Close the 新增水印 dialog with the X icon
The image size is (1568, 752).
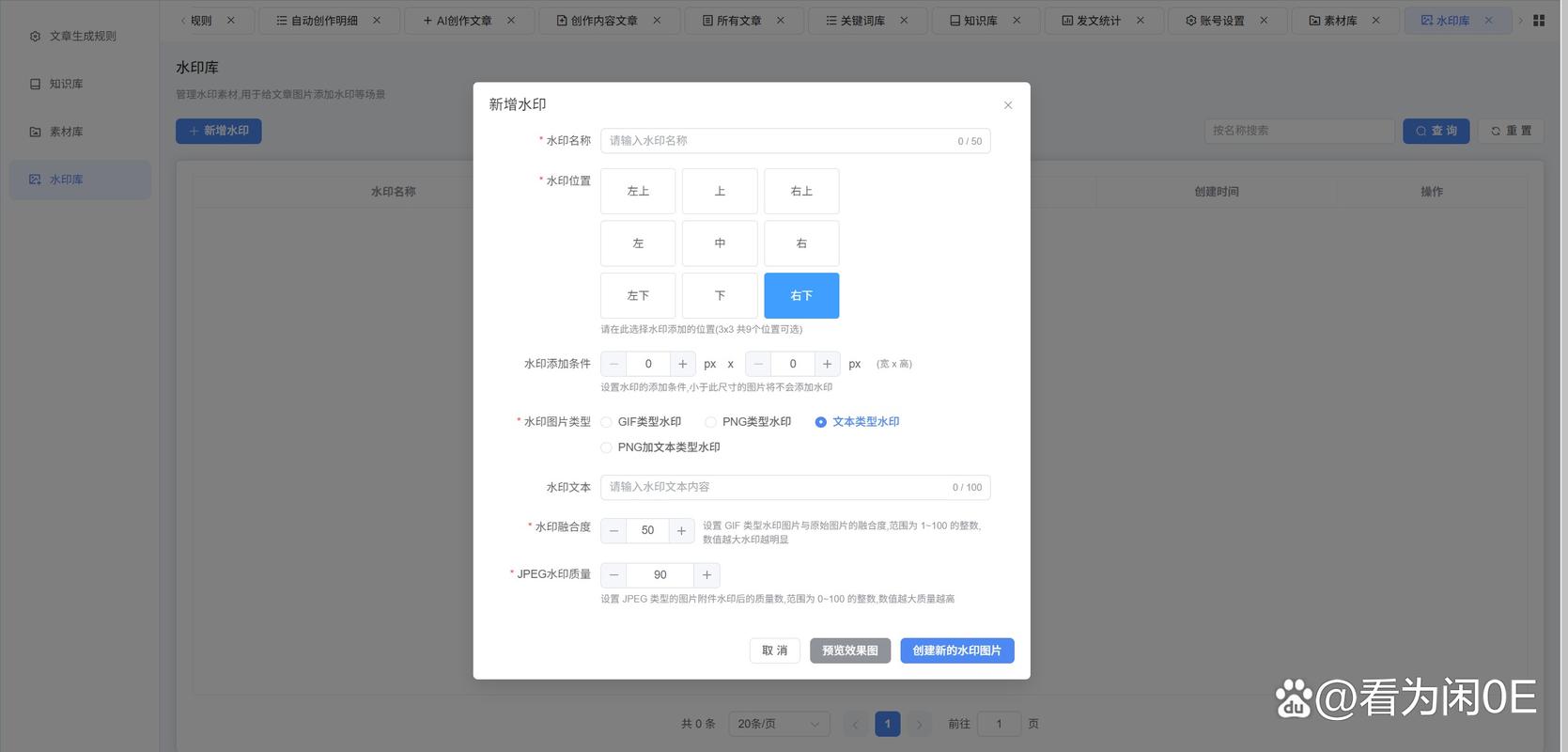[1008, 105]
